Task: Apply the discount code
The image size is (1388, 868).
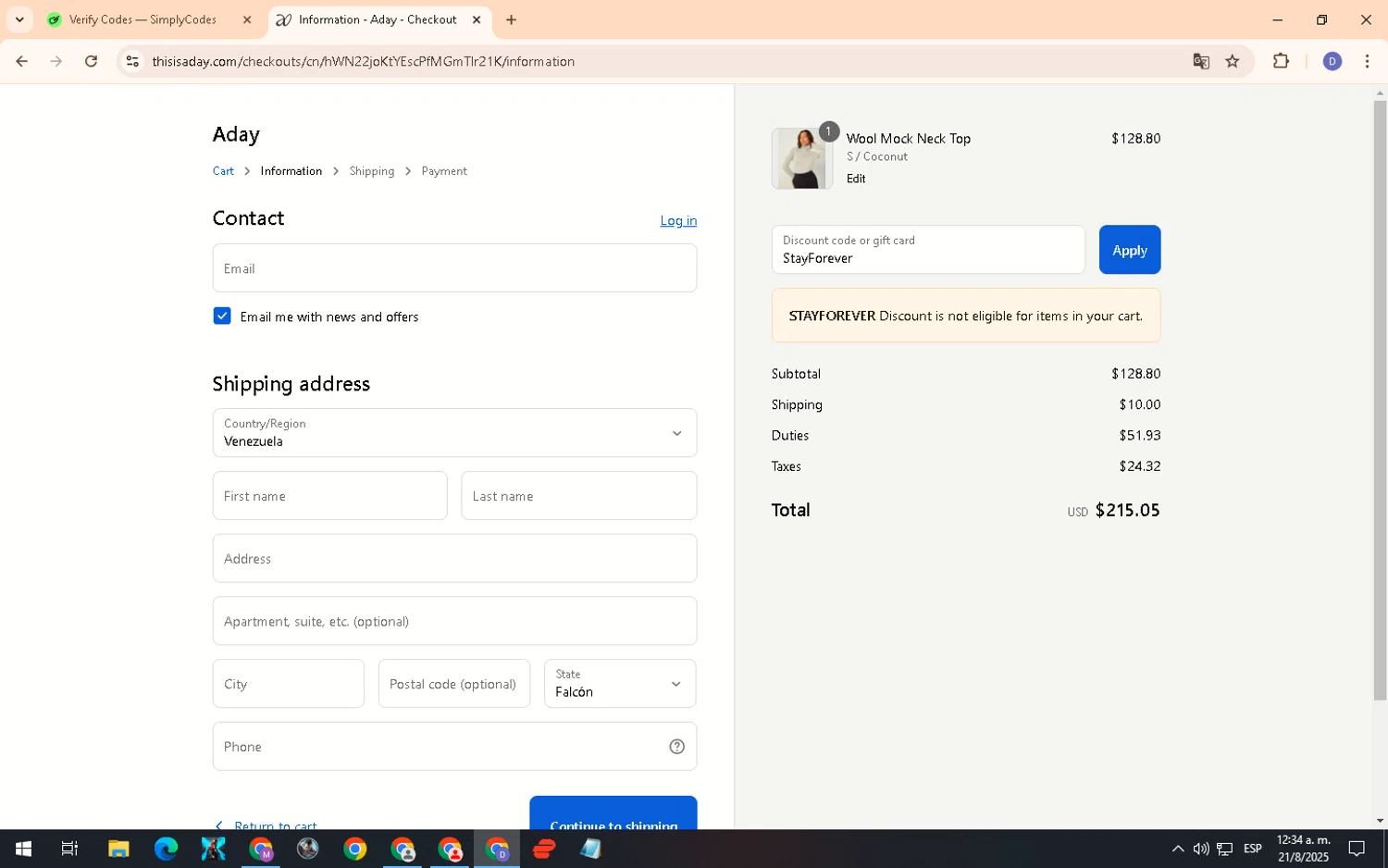Action: pyautogui.click(x=1130, y=250)
